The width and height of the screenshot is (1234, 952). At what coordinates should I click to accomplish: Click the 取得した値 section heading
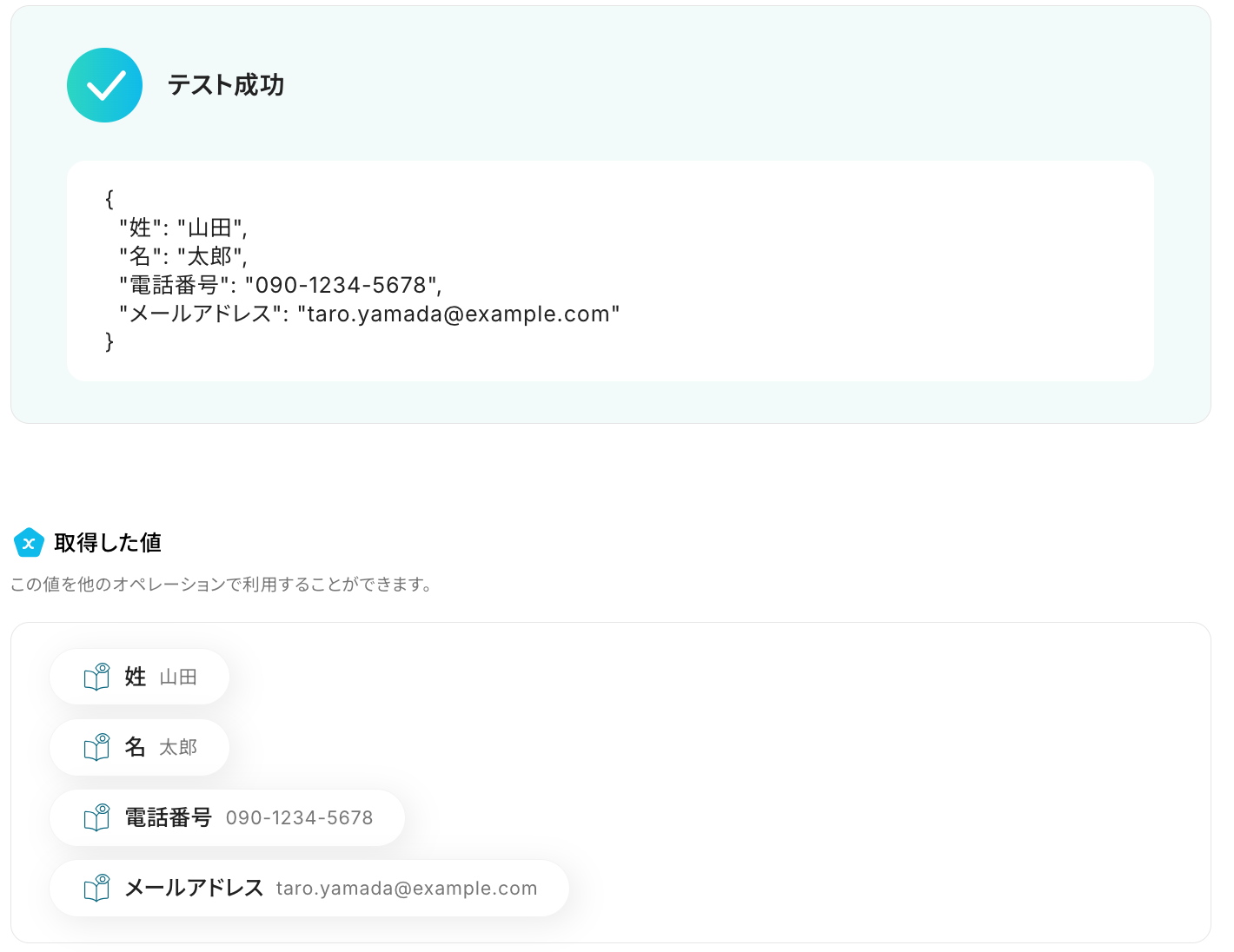[108, 543]
